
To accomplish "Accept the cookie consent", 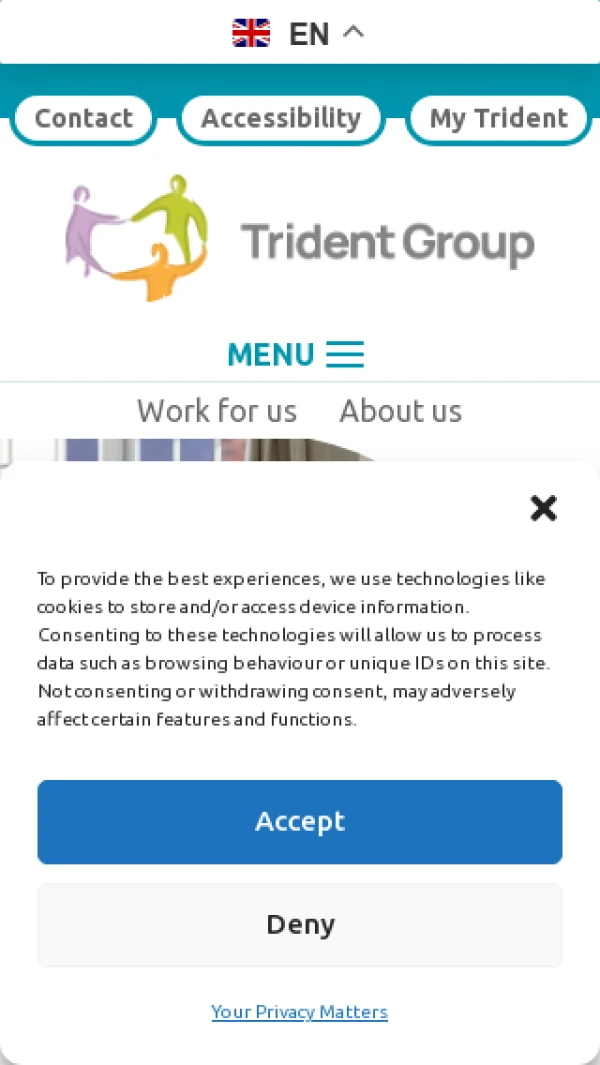I will (x=300, y=822).
